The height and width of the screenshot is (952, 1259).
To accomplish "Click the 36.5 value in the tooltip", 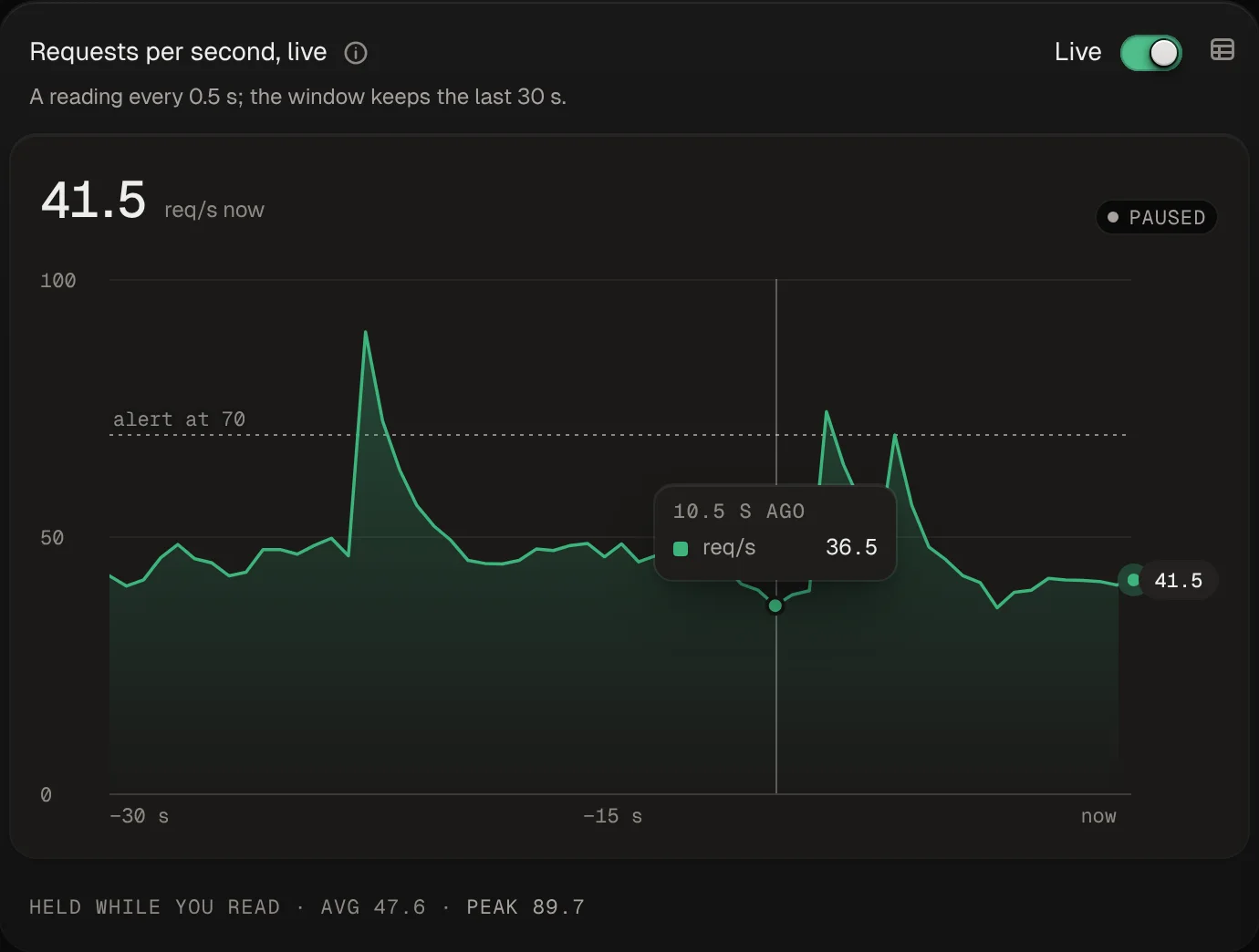I will pos(851,547).
